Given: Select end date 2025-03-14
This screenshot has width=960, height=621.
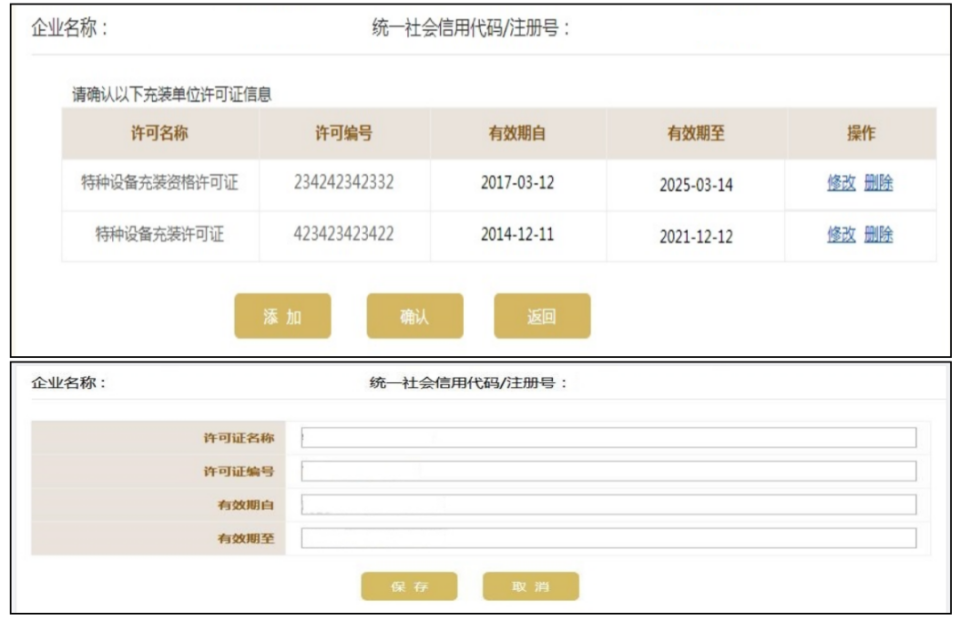Looking at the screenshot, I should pos(696,185).
